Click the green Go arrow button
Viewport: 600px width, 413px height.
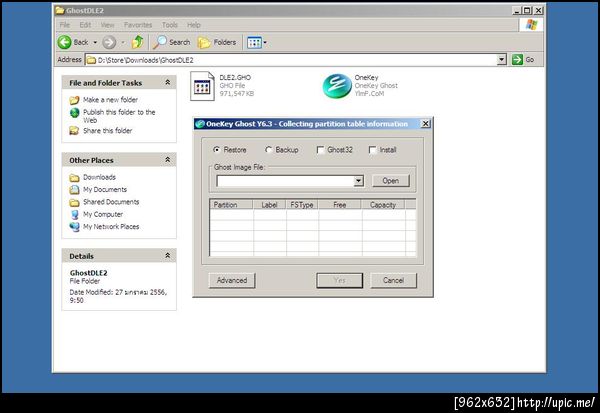pyautogui.click(x=517, y=60)
